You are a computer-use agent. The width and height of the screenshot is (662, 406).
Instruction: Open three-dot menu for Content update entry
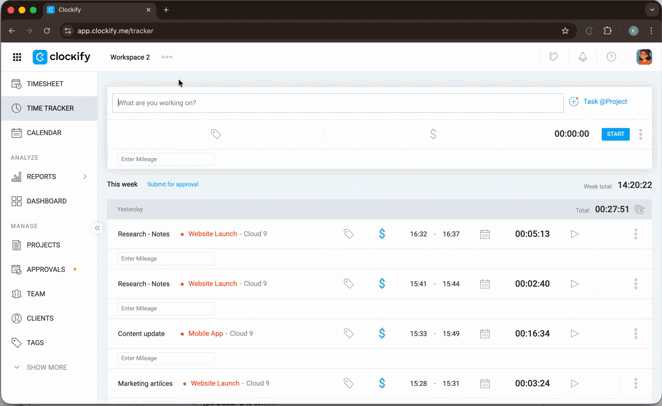(x=635, y=334)
